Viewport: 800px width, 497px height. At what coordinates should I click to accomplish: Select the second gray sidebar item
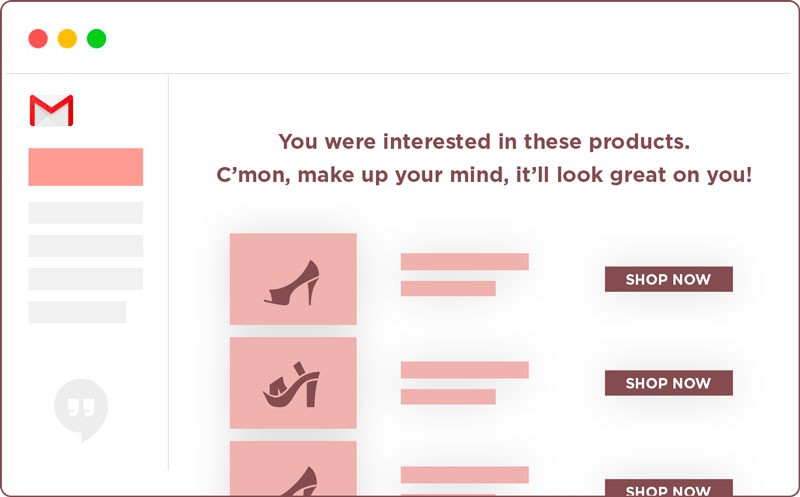click(86, 246)
